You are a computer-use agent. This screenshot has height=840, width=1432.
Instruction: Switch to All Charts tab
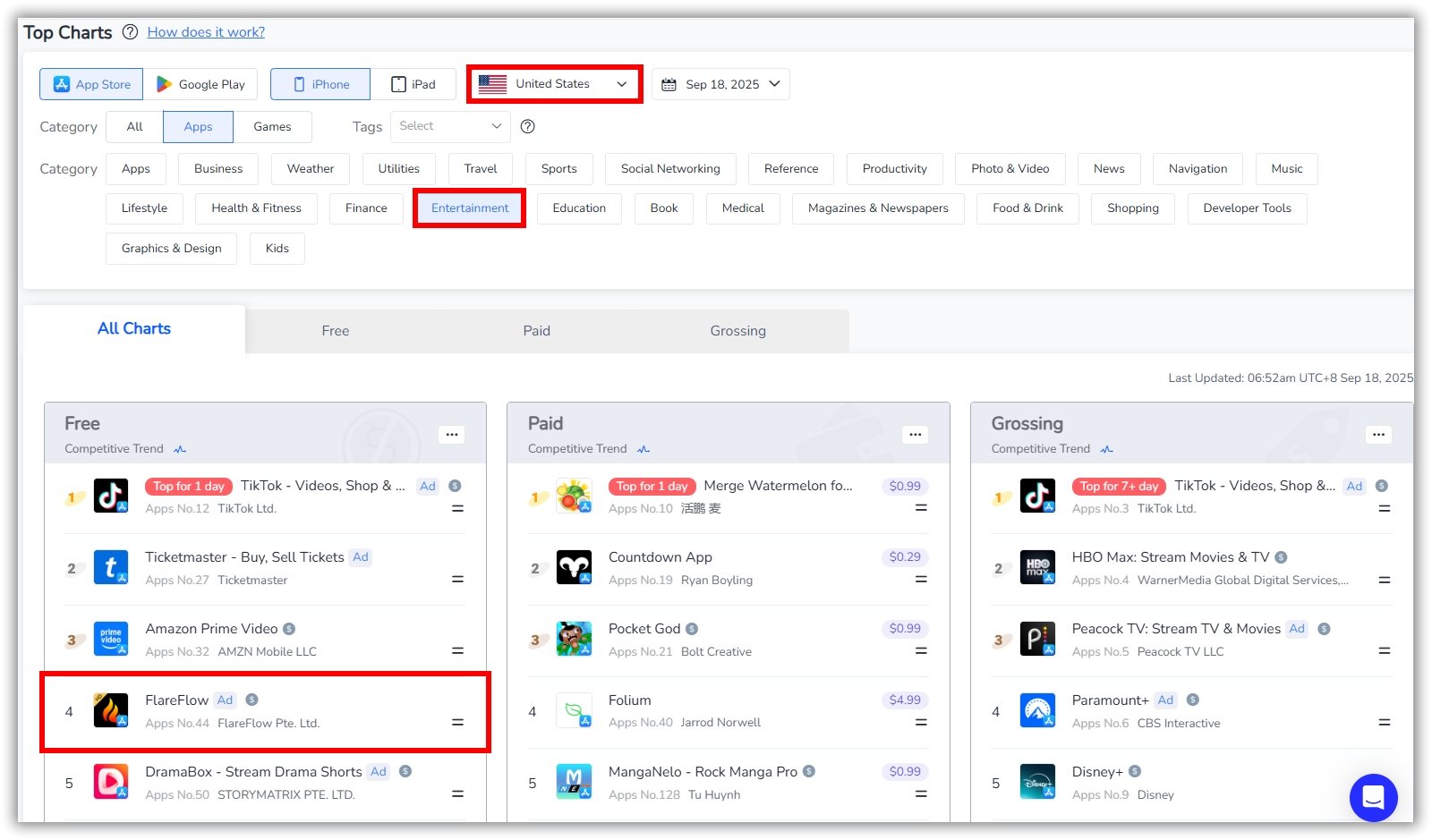[x=134, y=329]
